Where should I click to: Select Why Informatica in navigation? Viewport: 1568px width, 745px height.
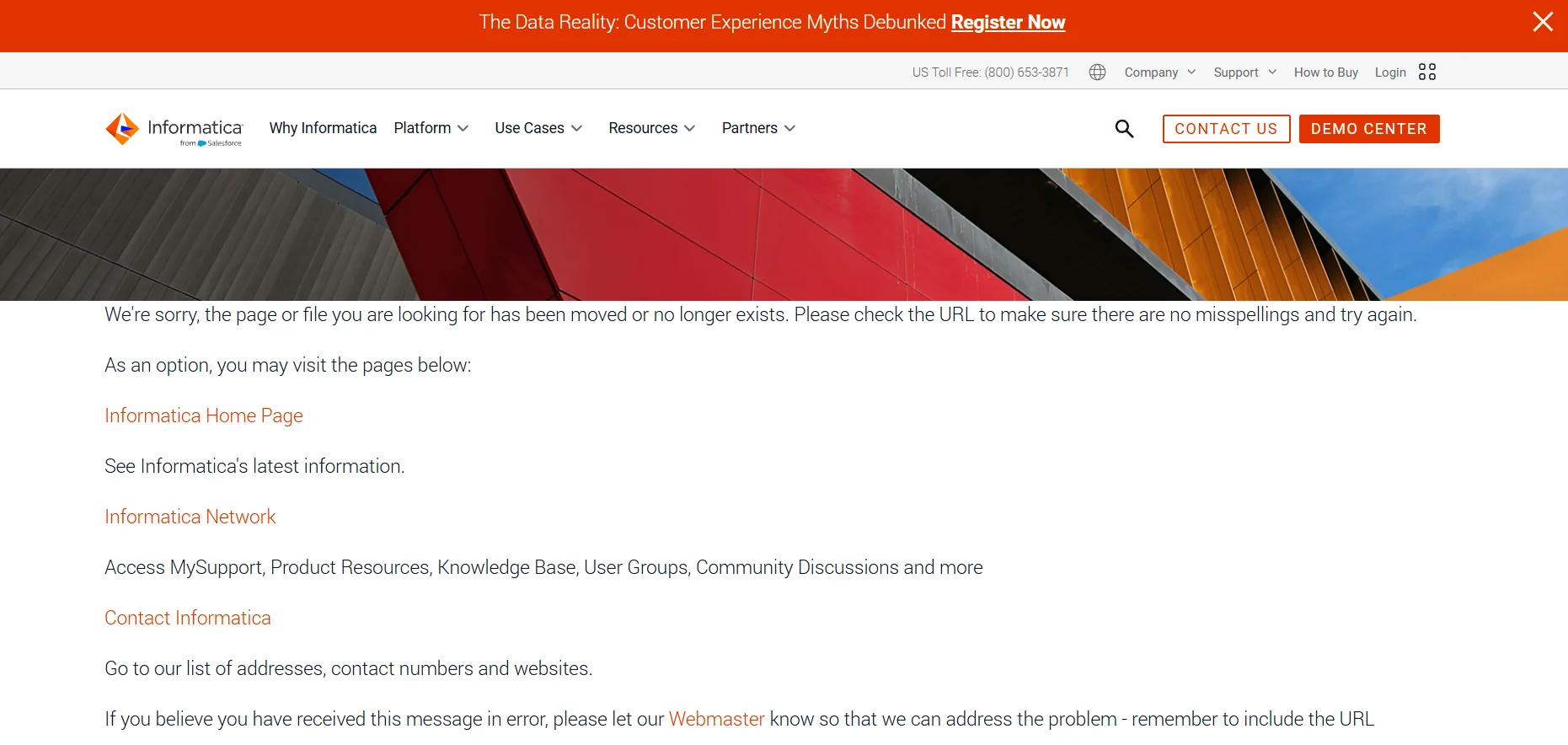point(323,128)
